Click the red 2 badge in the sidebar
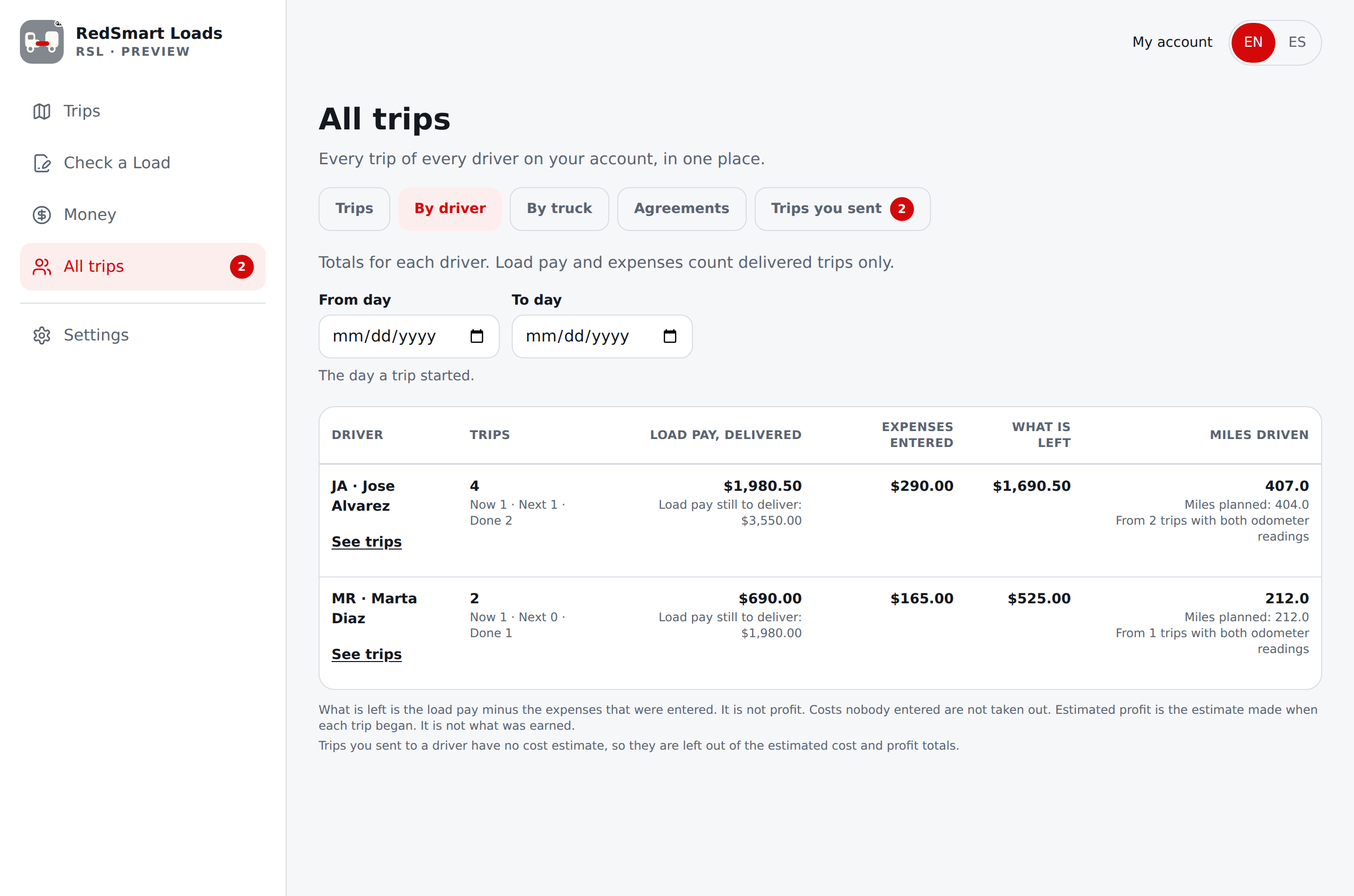Viewport: 1354px width, 896px height. point(241,267)
